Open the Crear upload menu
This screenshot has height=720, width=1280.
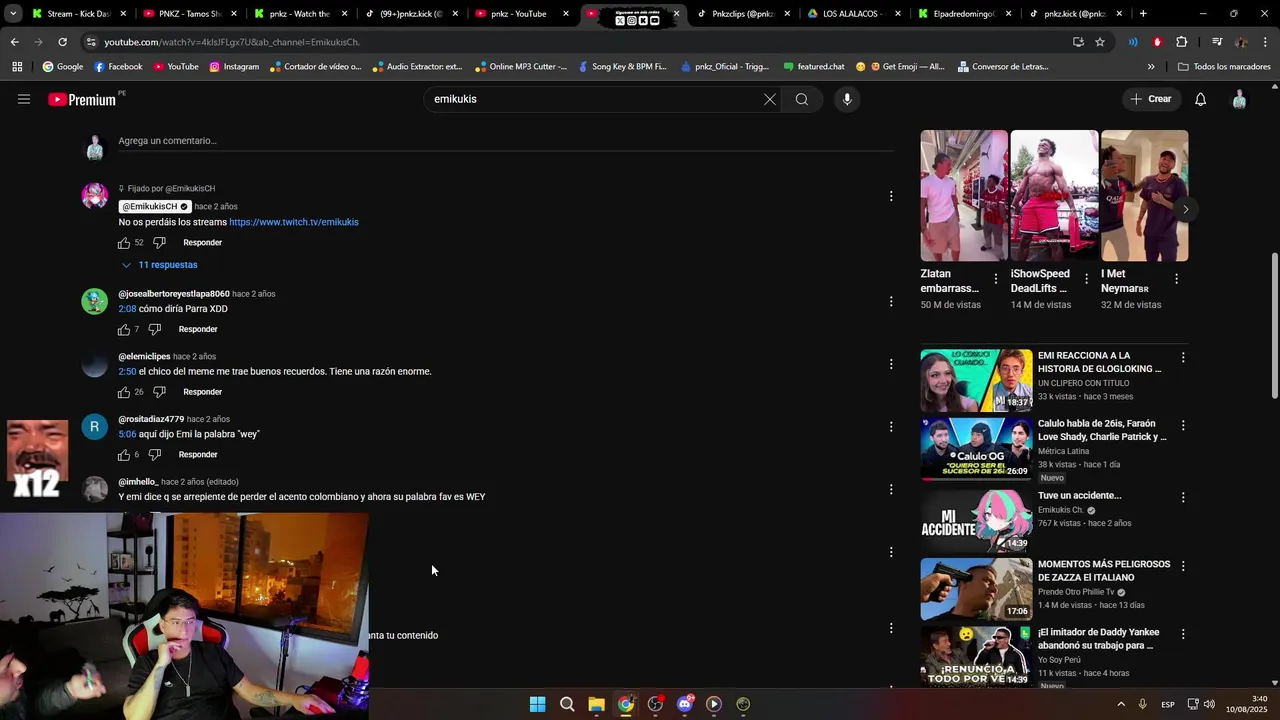click(1151, 99)
